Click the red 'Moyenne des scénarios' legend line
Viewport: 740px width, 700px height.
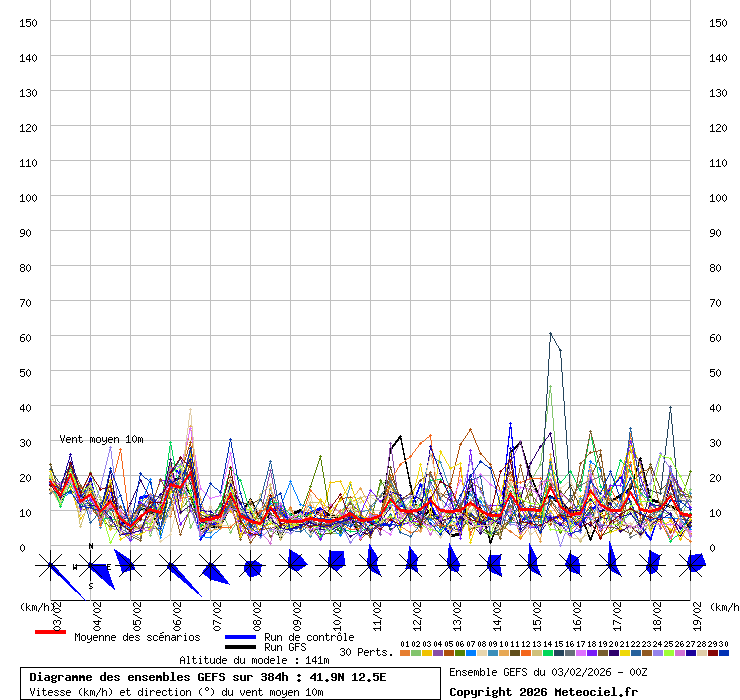click(50, 632)
